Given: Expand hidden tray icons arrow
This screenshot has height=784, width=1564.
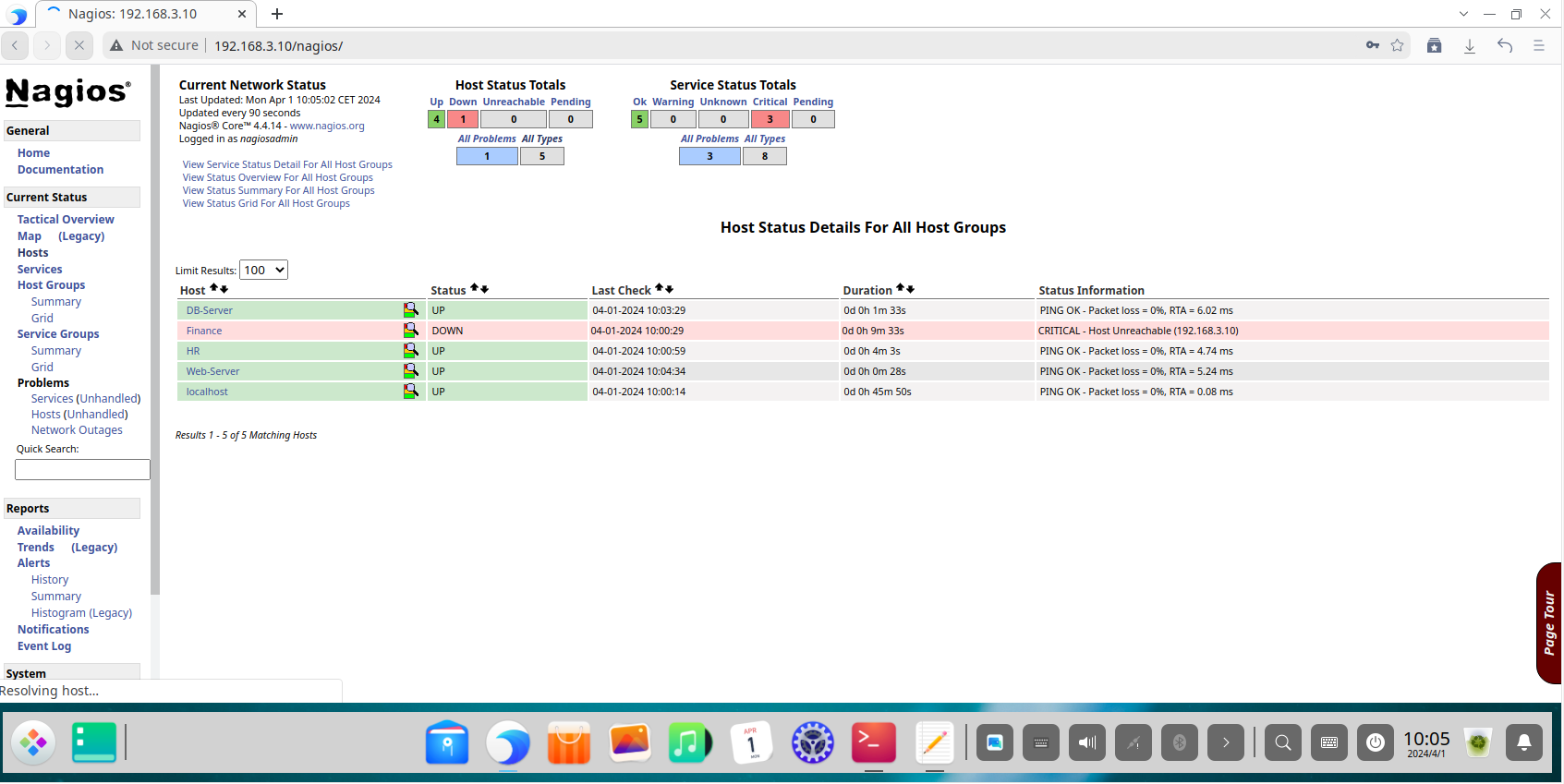Looking at the screenshot, I should coord(1226,742).
